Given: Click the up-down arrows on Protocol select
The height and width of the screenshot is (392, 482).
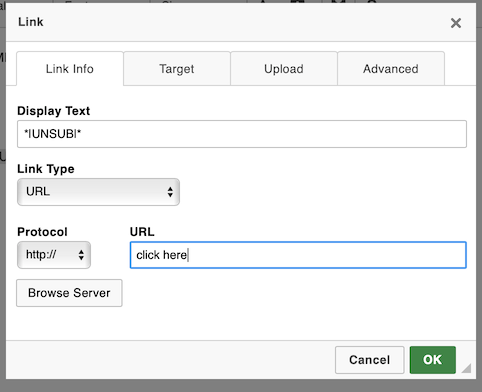Looking at the screenshot, I should tap(81, 255).
